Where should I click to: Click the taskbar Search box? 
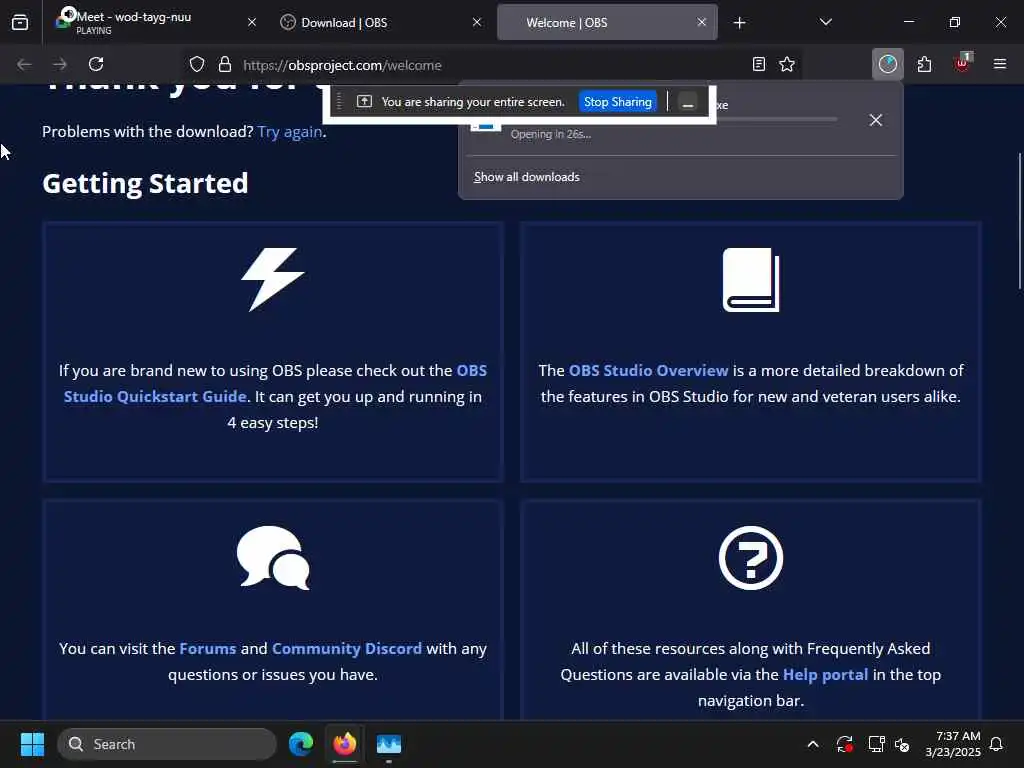(167, 744)
